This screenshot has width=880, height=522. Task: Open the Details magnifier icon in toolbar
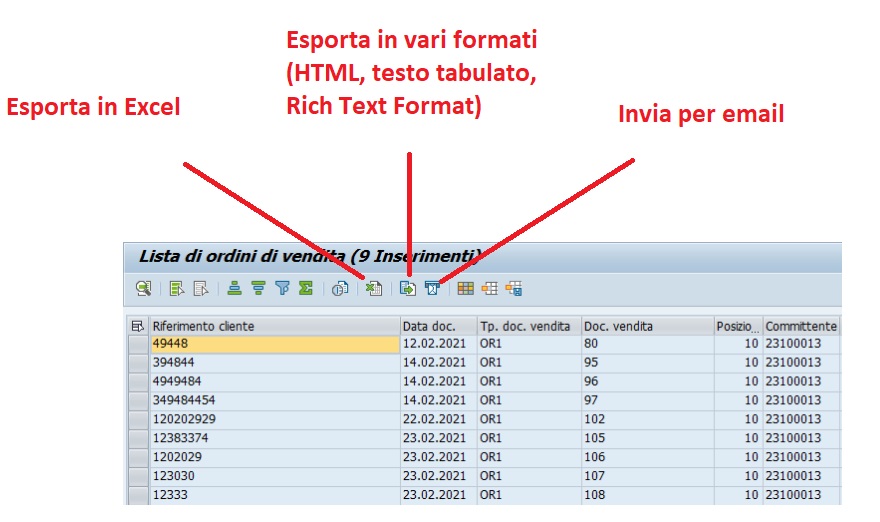(x=144, y=289)
